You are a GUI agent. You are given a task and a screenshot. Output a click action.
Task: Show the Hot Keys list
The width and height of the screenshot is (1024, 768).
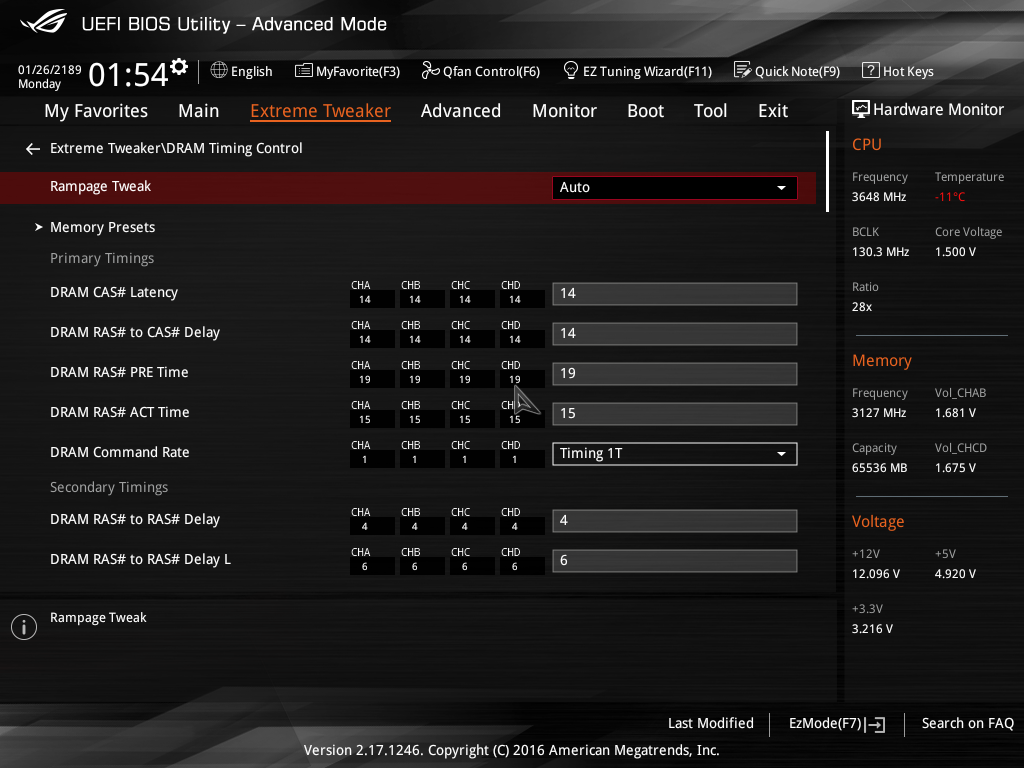click(898, 71)
